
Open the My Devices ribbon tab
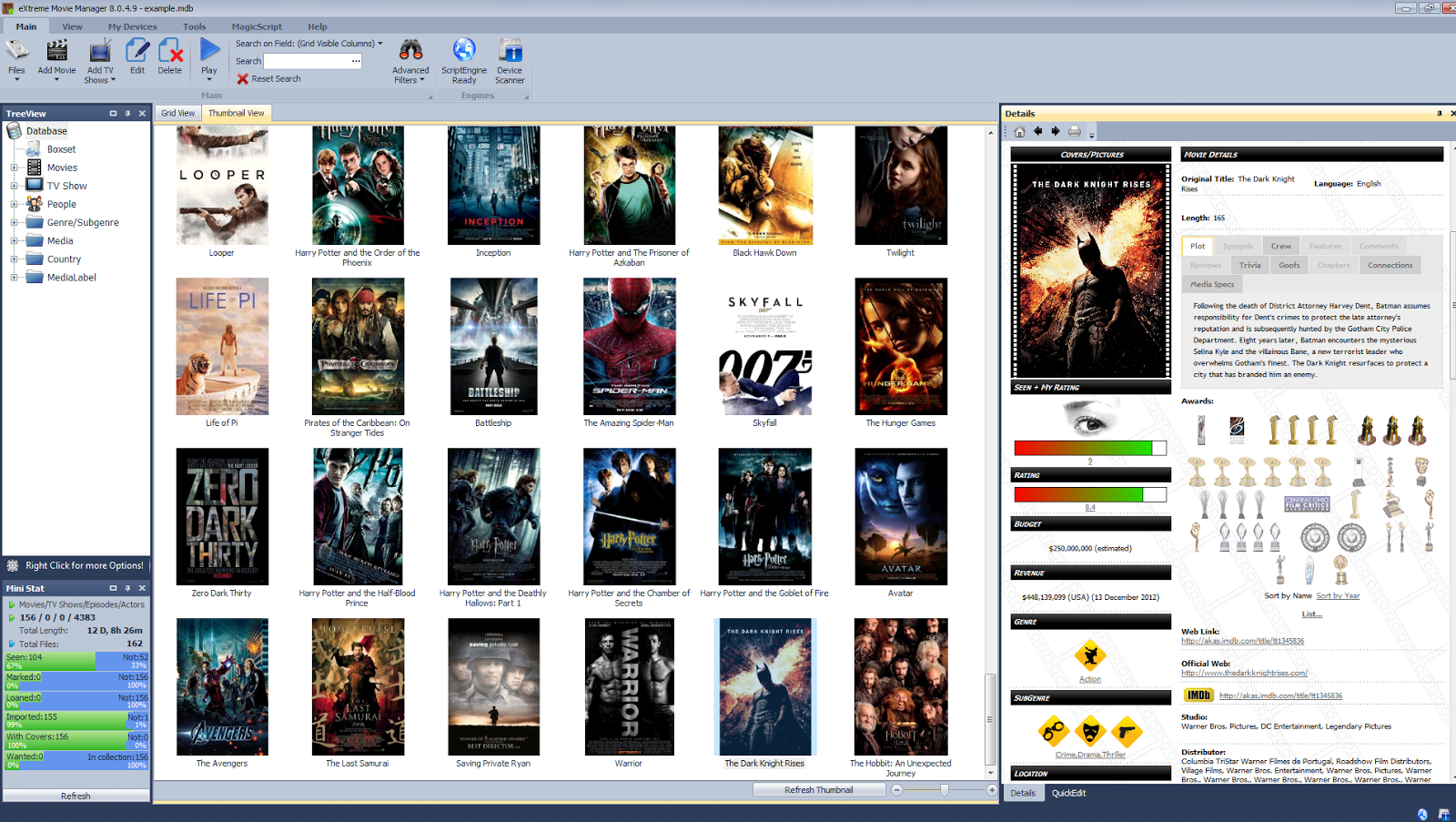point(133,26)
